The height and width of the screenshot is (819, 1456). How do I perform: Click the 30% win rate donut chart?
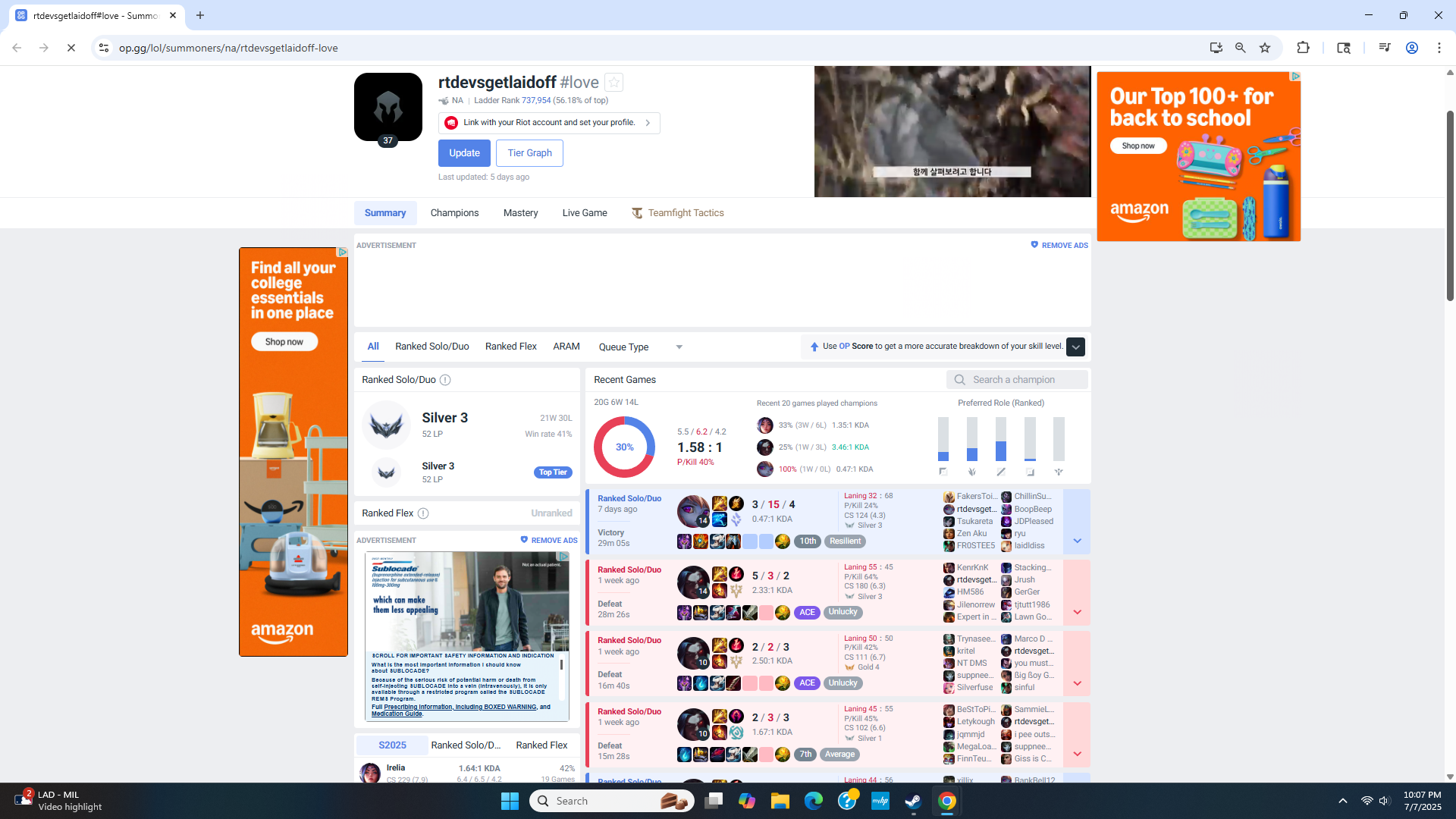click(624, 447)
